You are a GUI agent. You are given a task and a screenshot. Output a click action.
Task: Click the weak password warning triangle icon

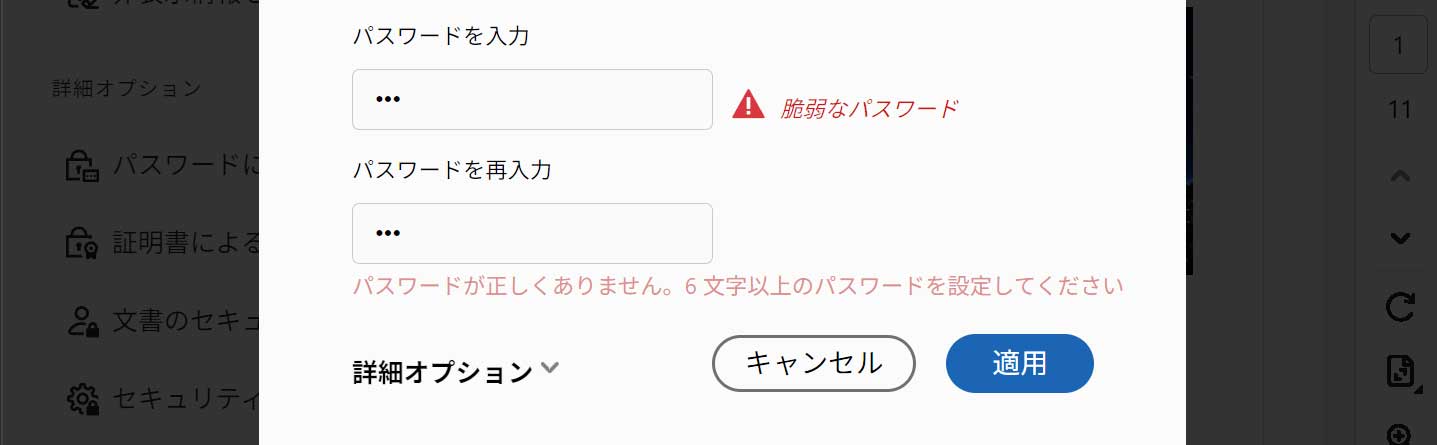748,105
